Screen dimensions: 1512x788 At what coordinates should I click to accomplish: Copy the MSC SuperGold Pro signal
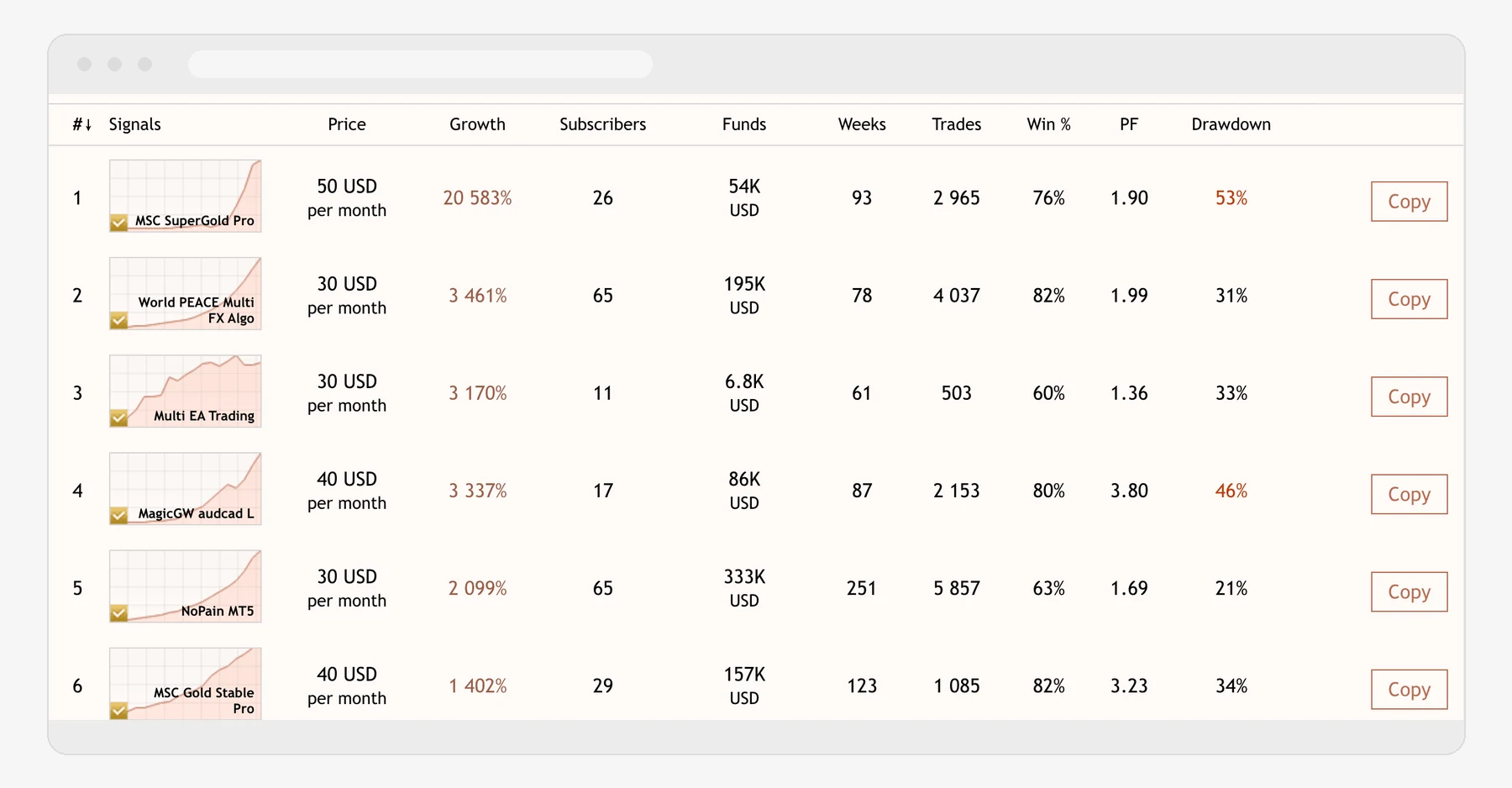pyautogui.click(x=1409, y=202)
